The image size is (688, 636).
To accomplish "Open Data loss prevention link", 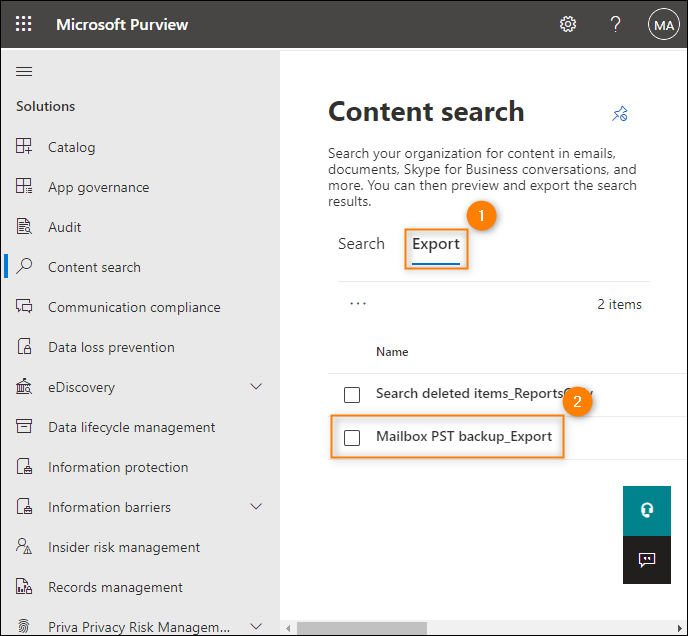I will tap(111, 347).
